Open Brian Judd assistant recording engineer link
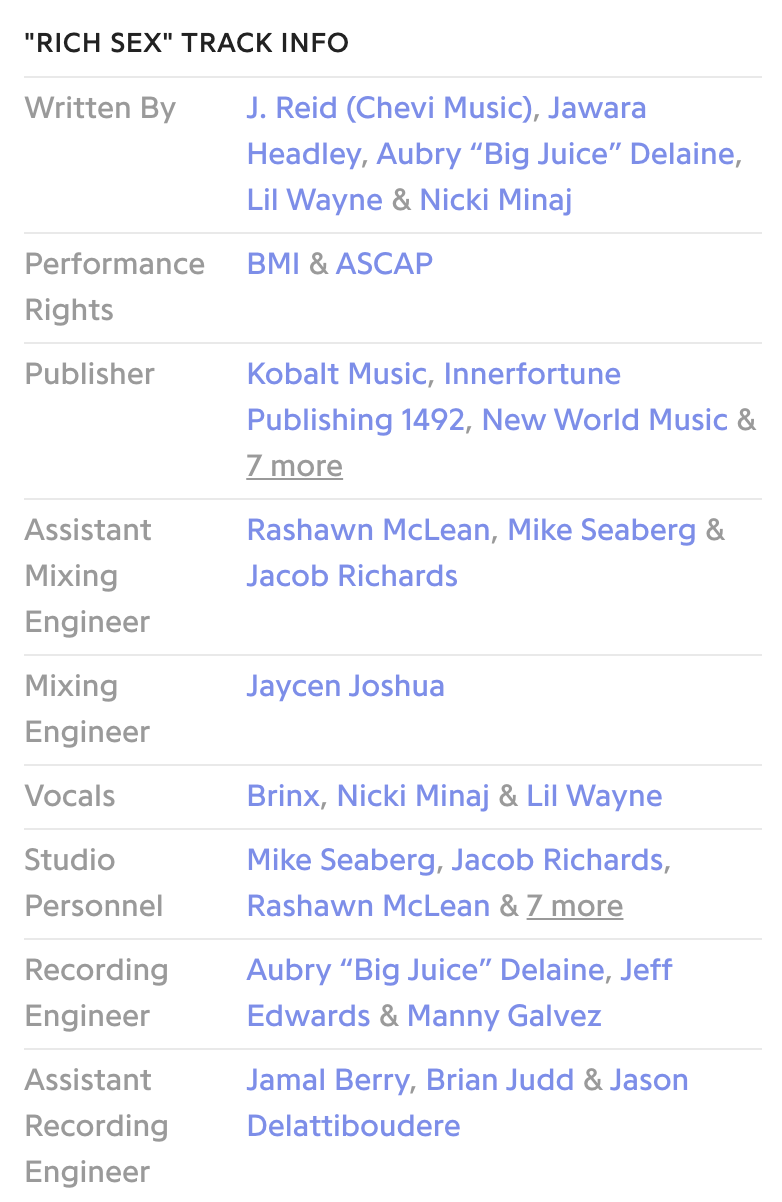The width and height of the screenshot is (782, 1202). pos(500,1080)
